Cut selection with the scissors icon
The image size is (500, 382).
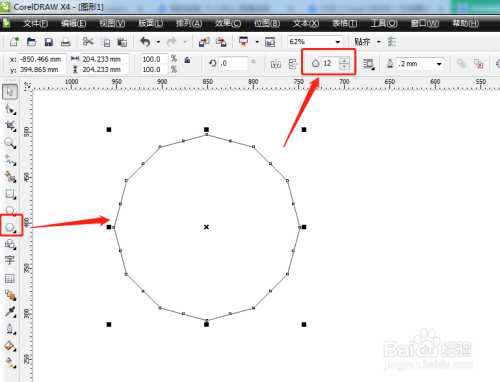(x=88, y=42)
